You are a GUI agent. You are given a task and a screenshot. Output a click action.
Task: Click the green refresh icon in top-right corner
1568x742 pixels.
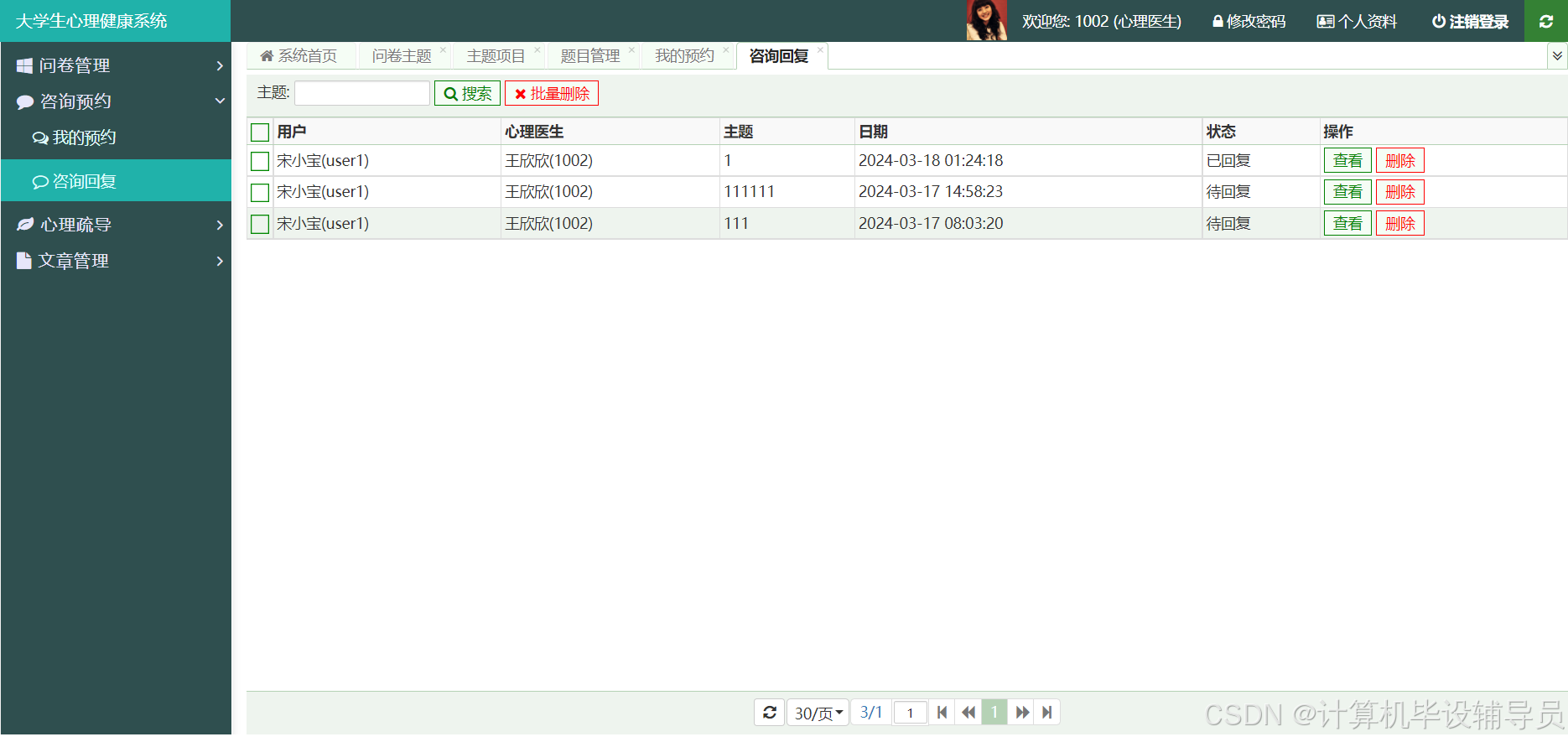coord(1546,21)
